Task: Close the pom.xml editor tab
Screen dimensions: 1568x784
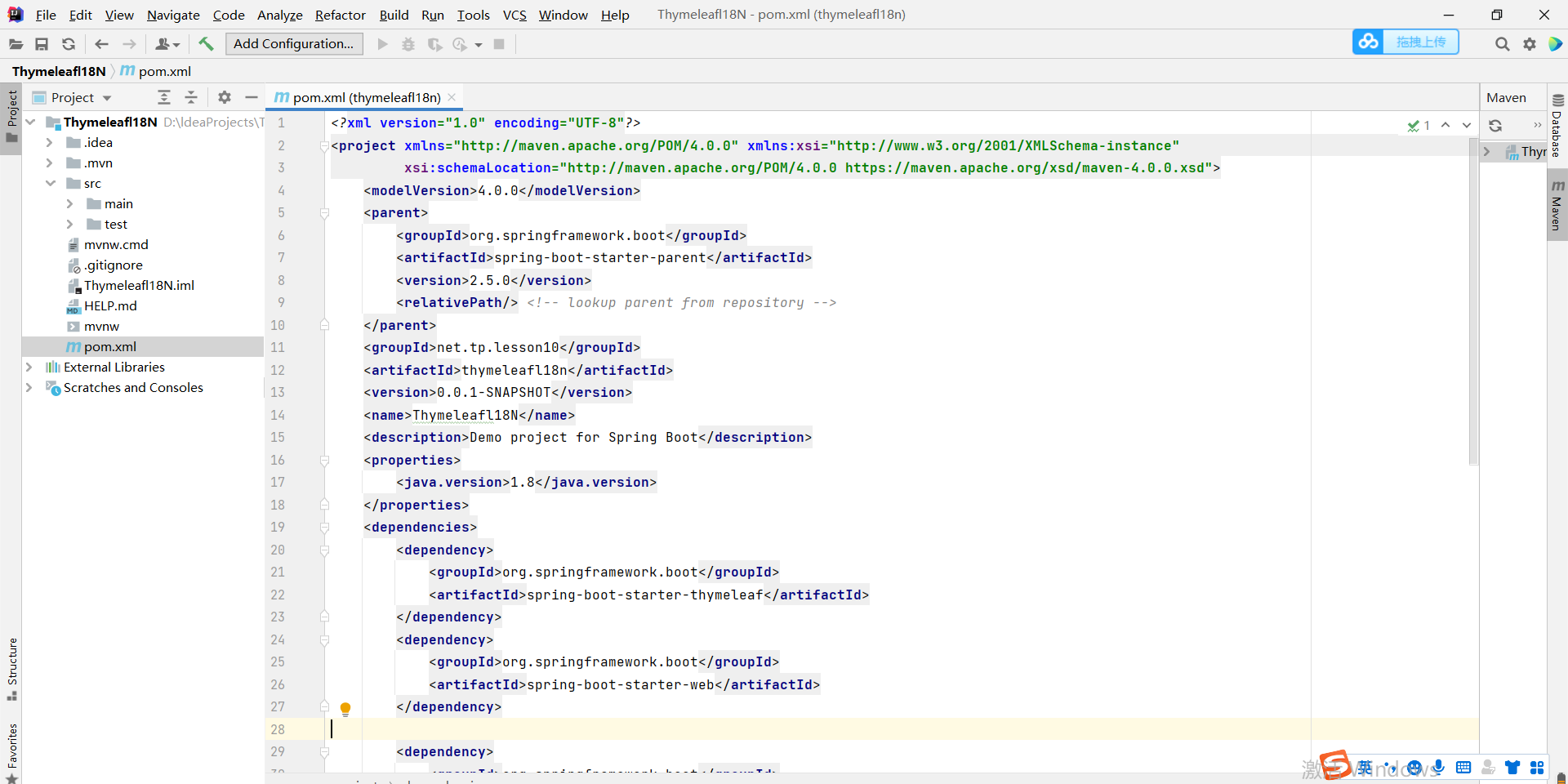Action: (452, 97)
